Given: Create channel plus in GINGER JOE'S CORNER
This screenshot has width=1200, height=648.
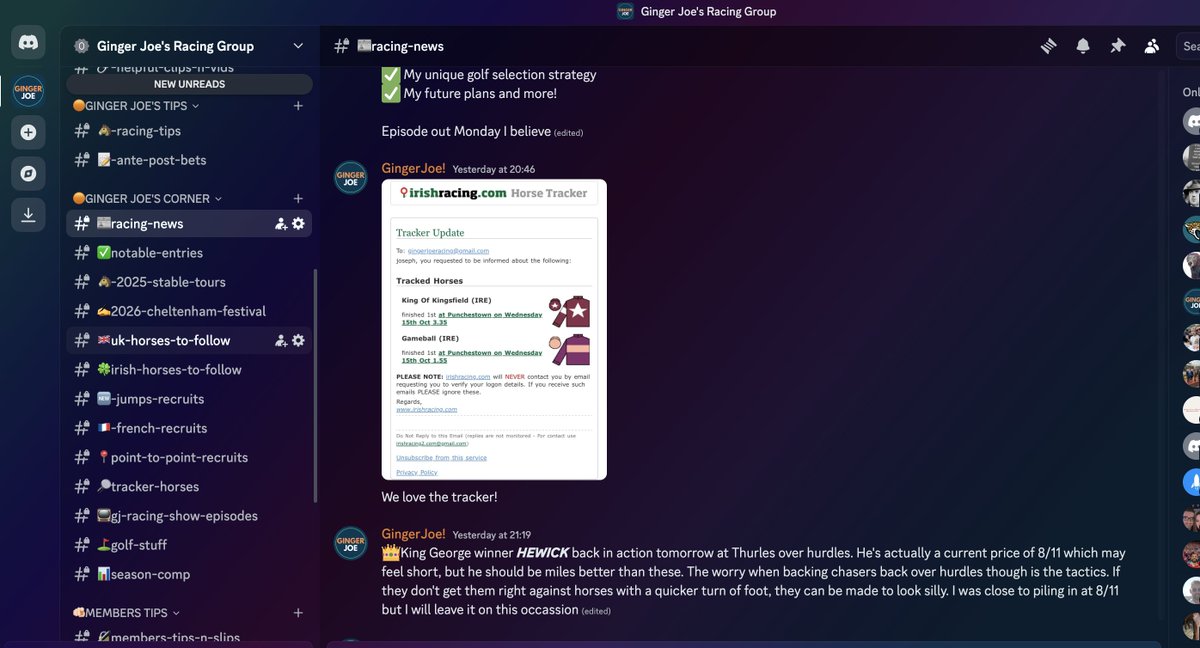Looking at the screenshot, I should (298, 199).
